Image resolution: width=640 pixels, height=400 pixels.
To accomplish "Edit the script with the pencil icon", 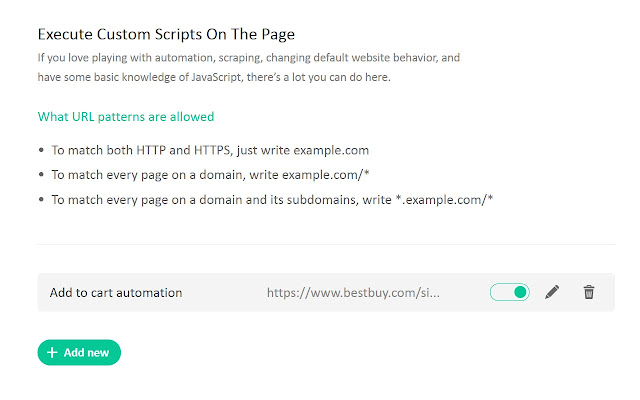I will 552,292.
